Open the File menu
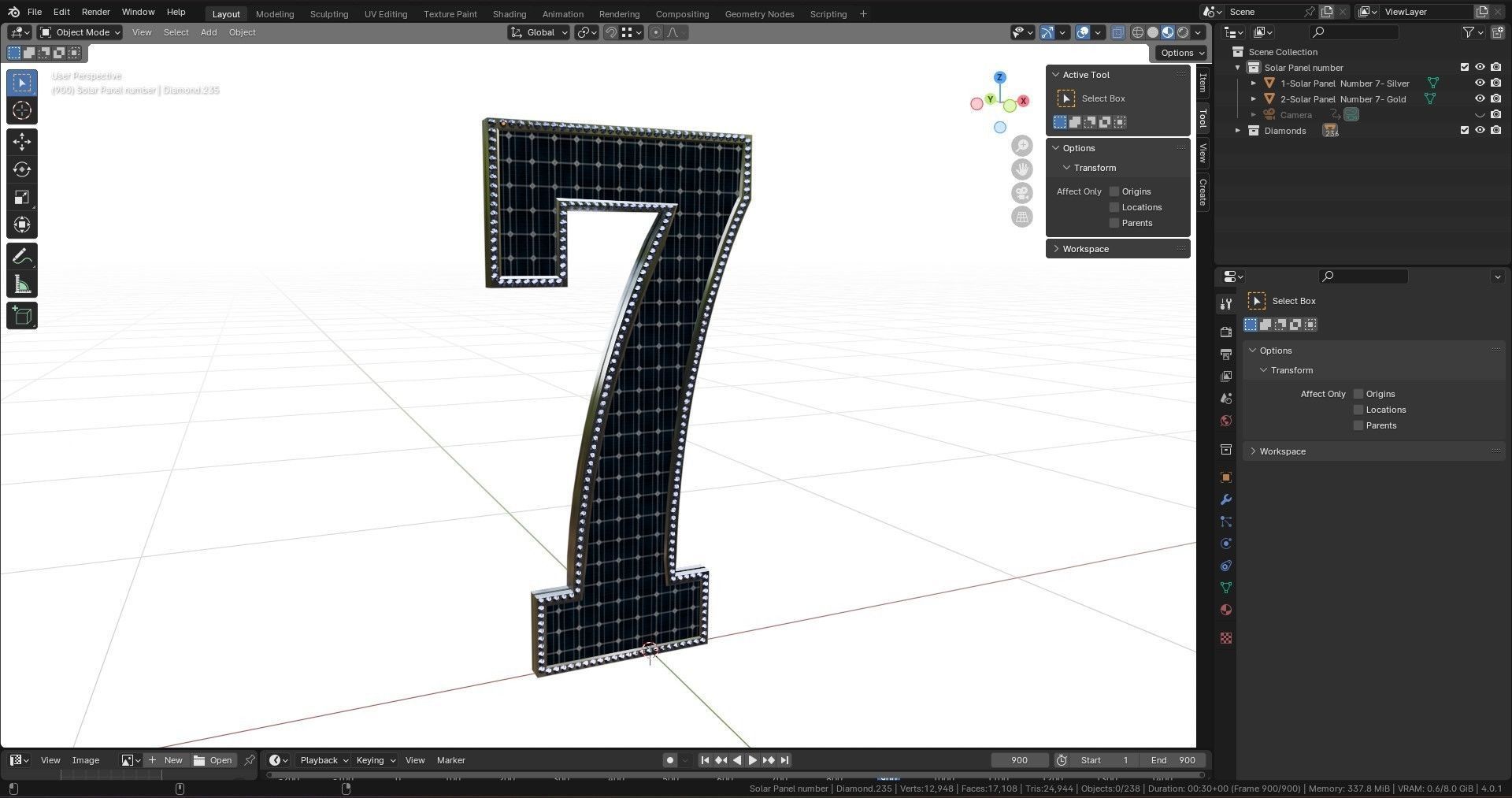The height and width of the screenshot is (798, 1512). [x=35, y=12]
